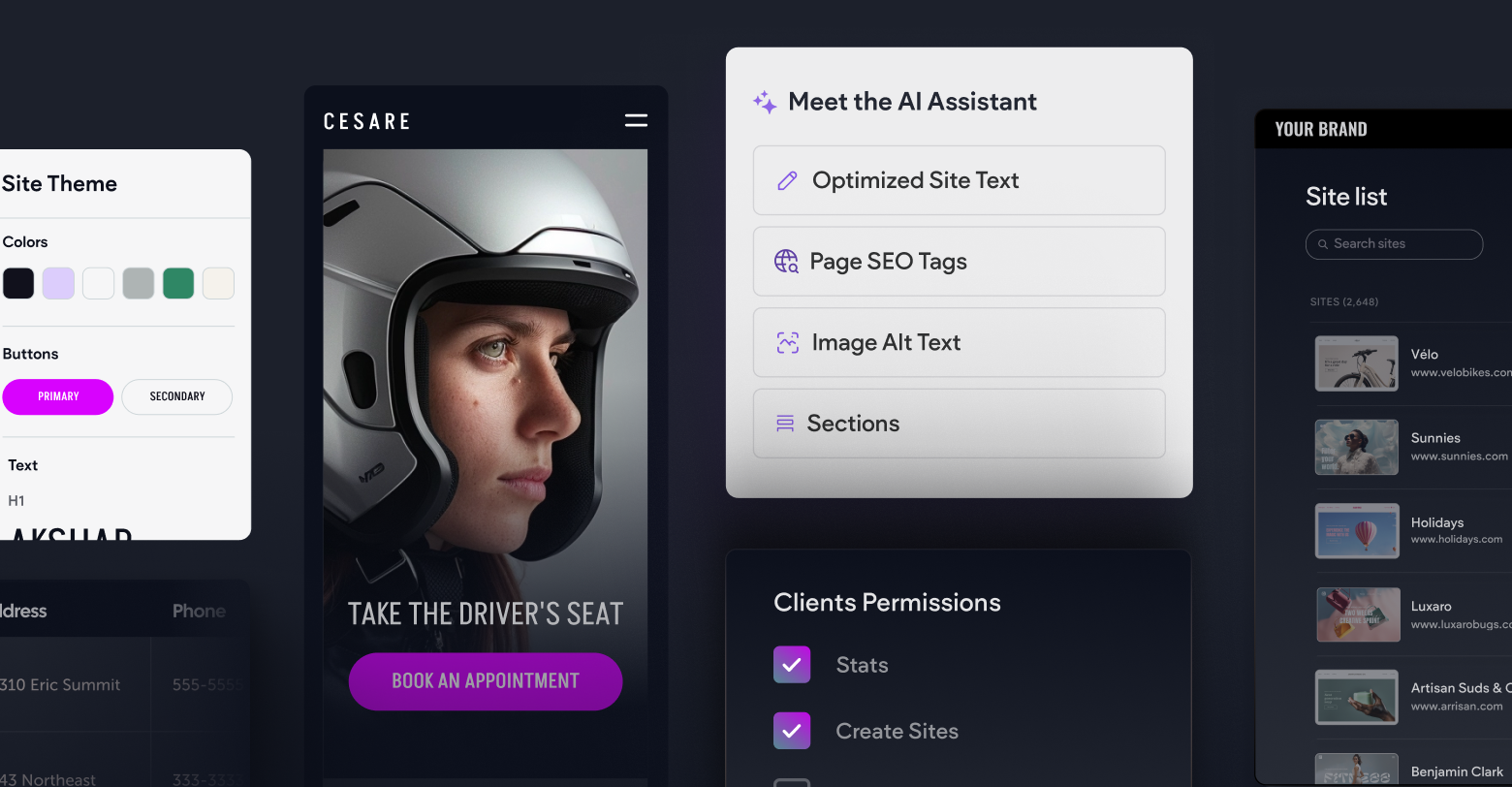Image resolution: width=1512 pixels, height=787 pixels.
Task: Select the lavender color swatch
Action: point(58,283)
